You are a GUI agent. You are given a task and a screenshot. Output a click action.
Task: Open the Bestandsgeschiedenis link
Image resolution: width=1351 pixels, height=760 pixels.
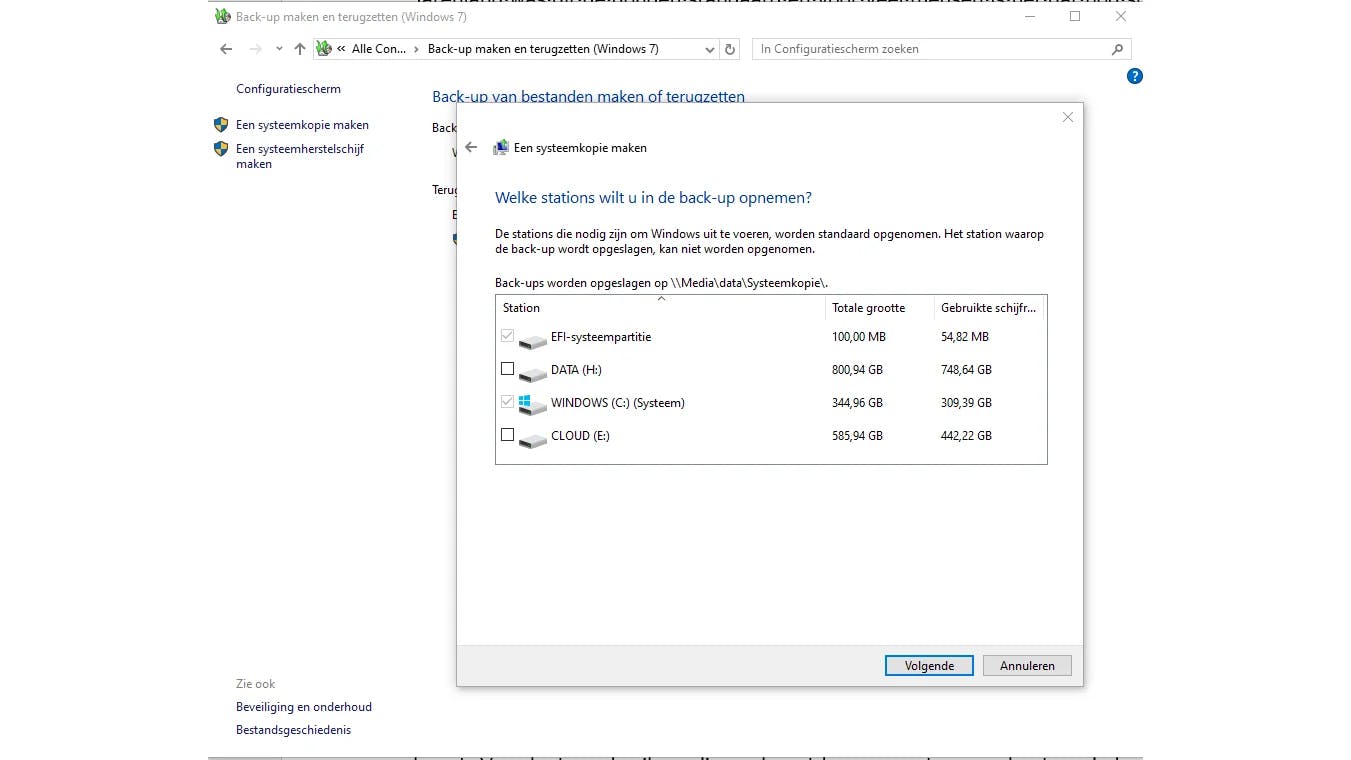pos(293,730)
